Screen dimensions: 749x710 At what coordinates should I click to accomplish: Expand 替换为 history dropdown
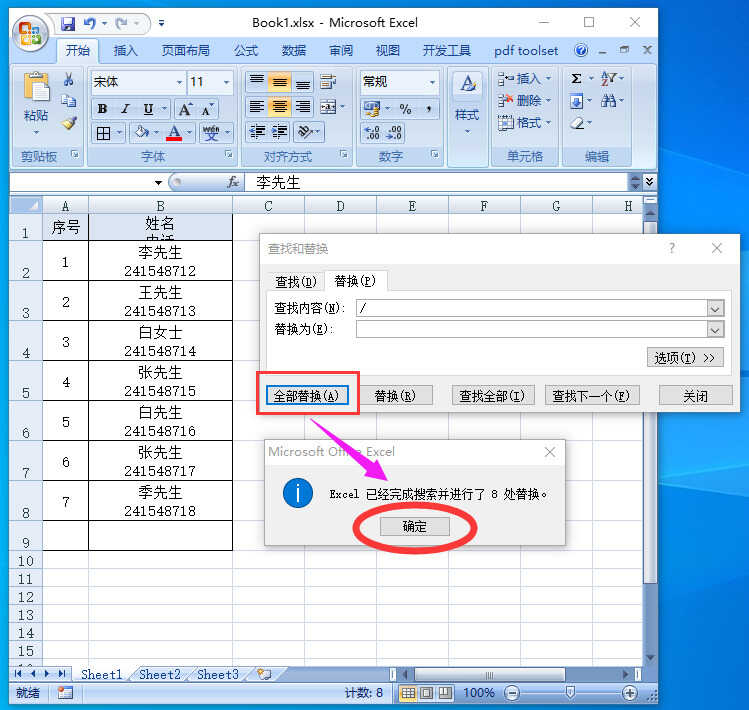point(715,330)
